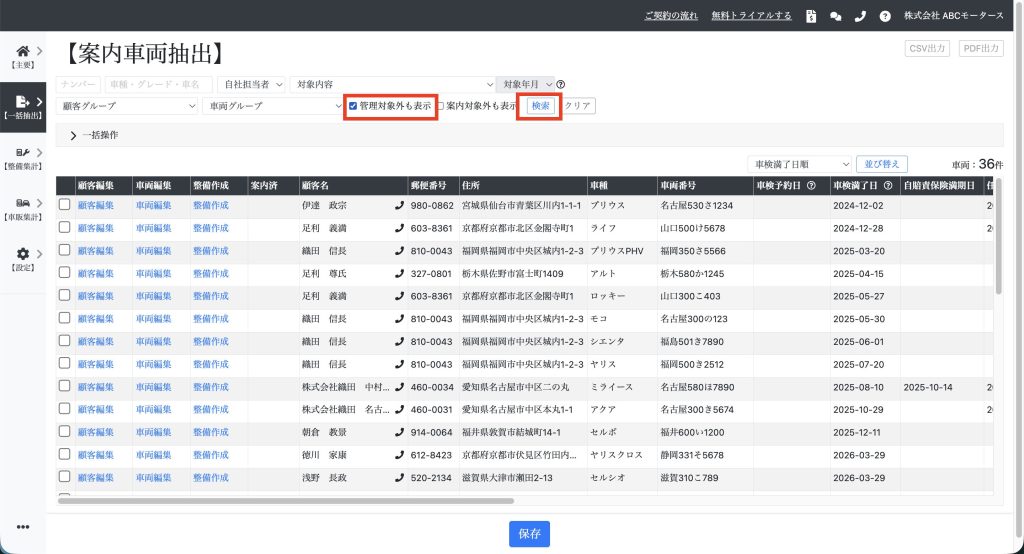Click the 検索 button
This screenshot has height=554, width=1024.
tap(539, 105)
